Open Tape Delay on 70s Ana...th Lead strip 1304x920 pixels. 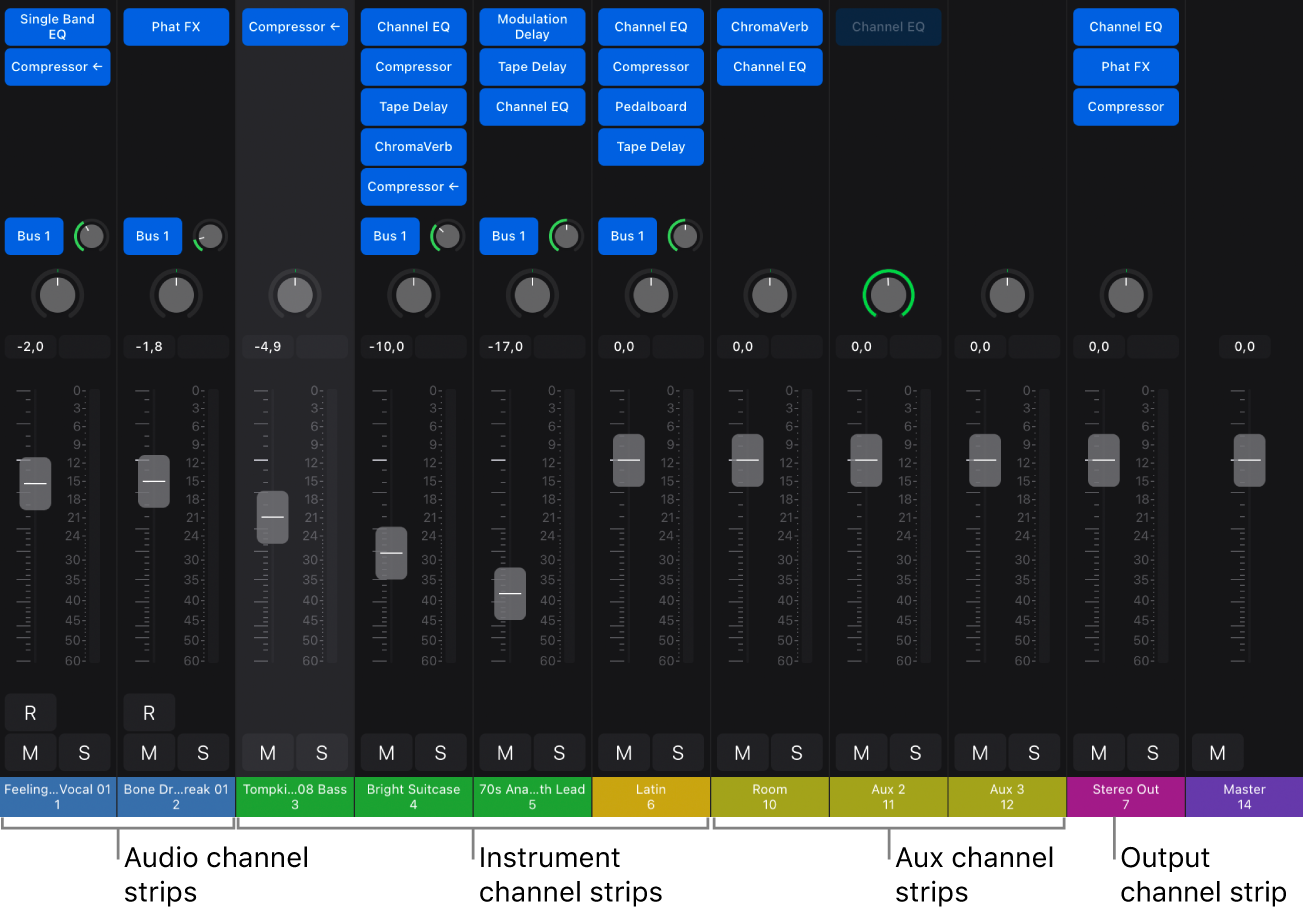(x=532, y=67)
